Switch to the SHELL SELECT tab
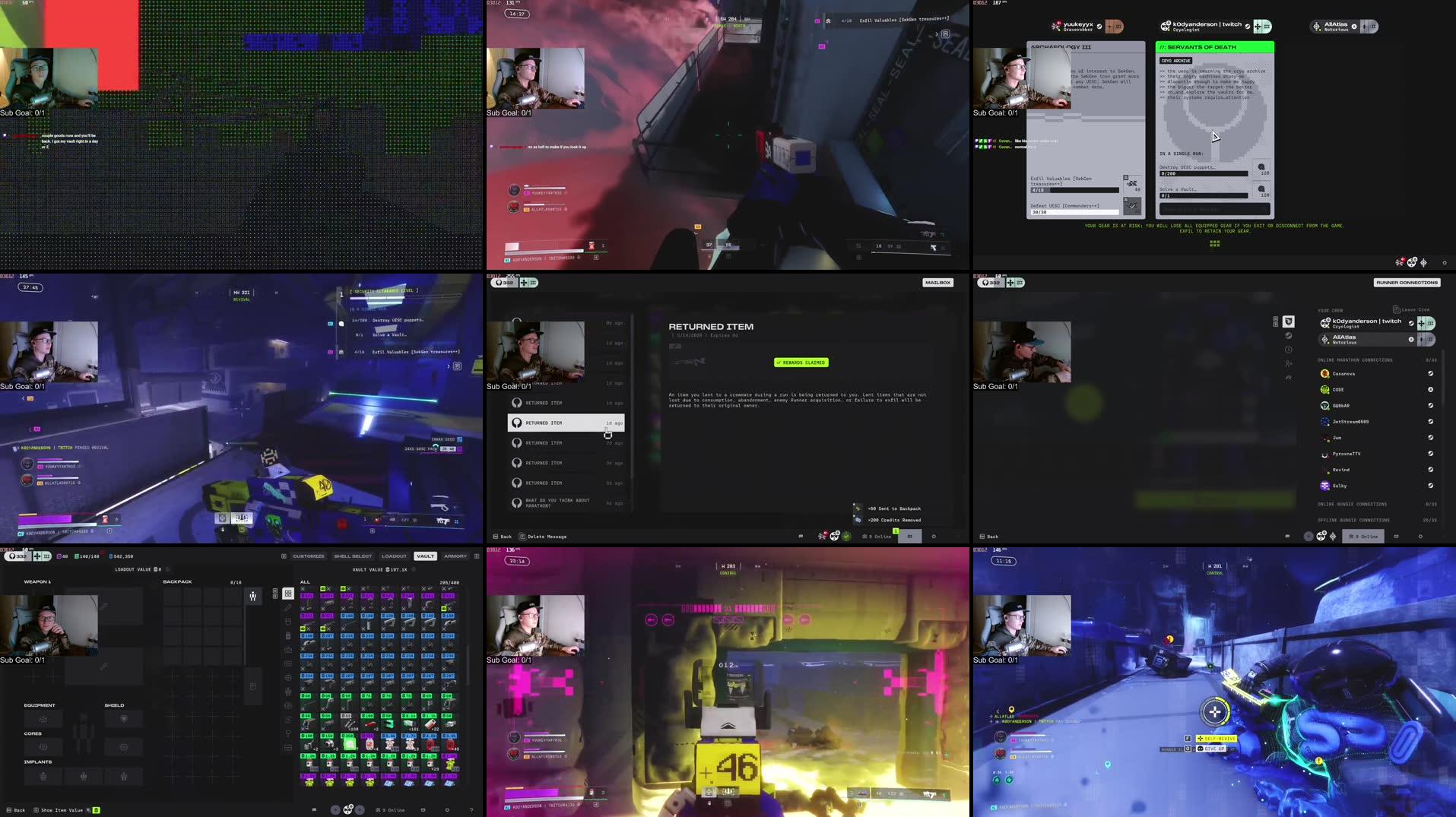The image size is (1456, 817). coord(353,556)
